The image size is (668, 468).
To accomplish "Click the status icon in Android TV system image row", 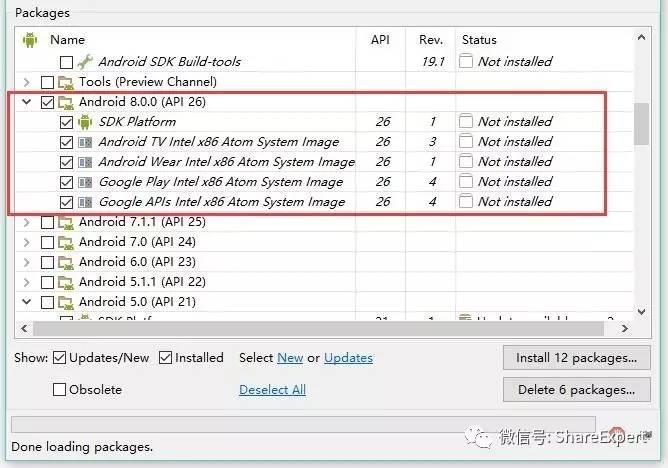I will click(466, 141).
